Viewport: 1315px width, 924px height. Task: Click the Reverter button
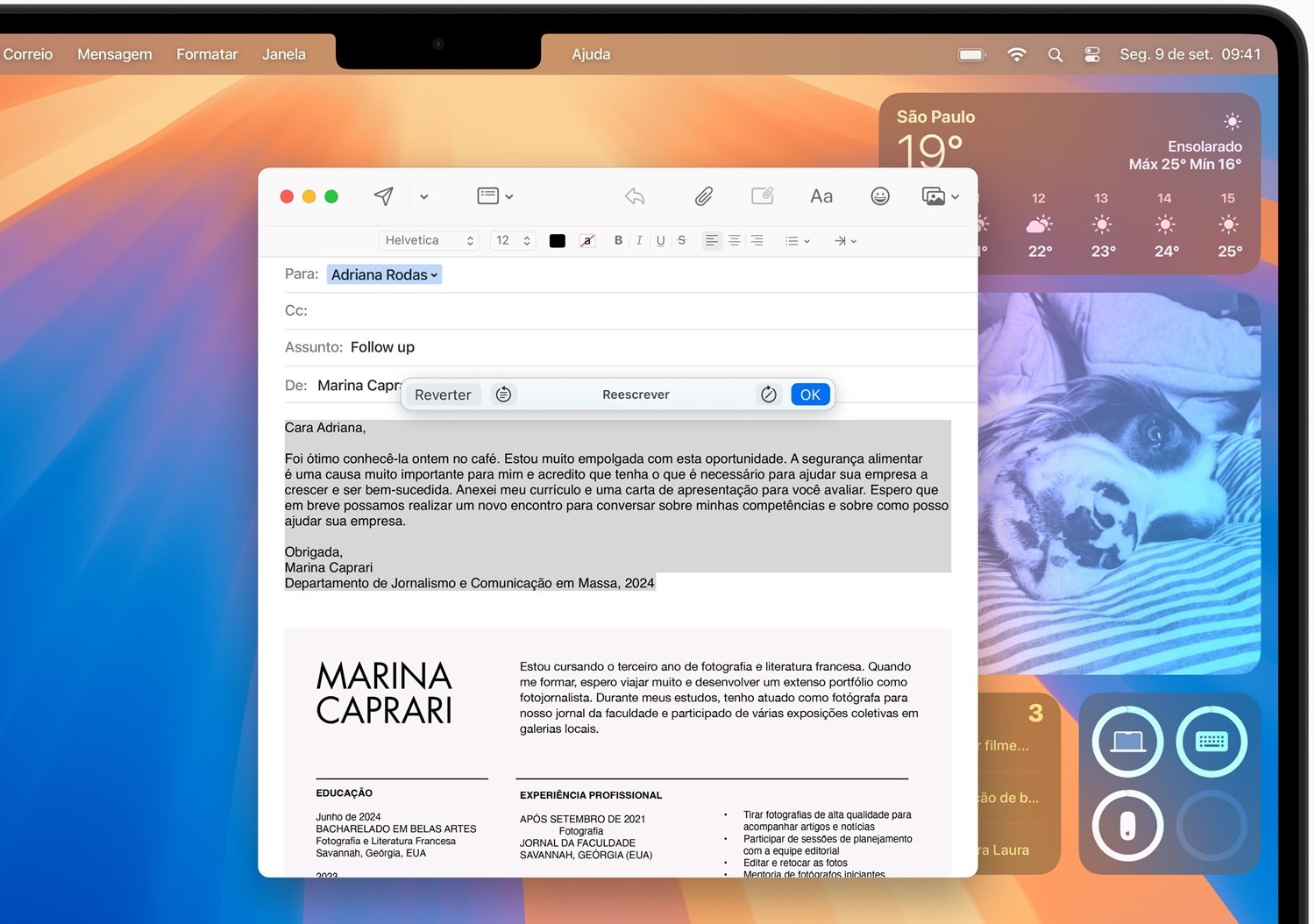click(x=443, y=394)
